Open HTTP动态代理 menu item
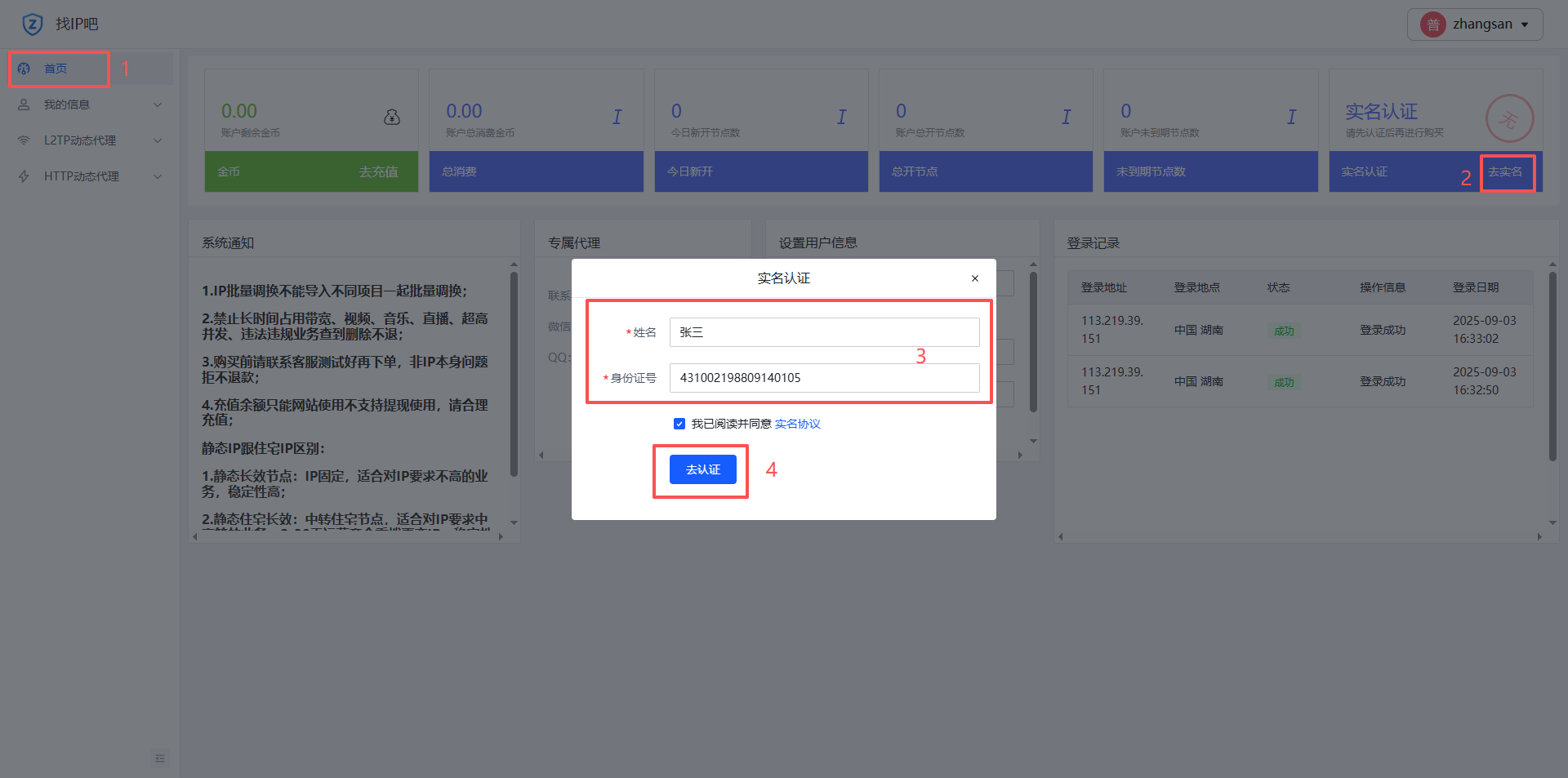Viewport: 1568px width, 778px height. (x=91, y=176)
